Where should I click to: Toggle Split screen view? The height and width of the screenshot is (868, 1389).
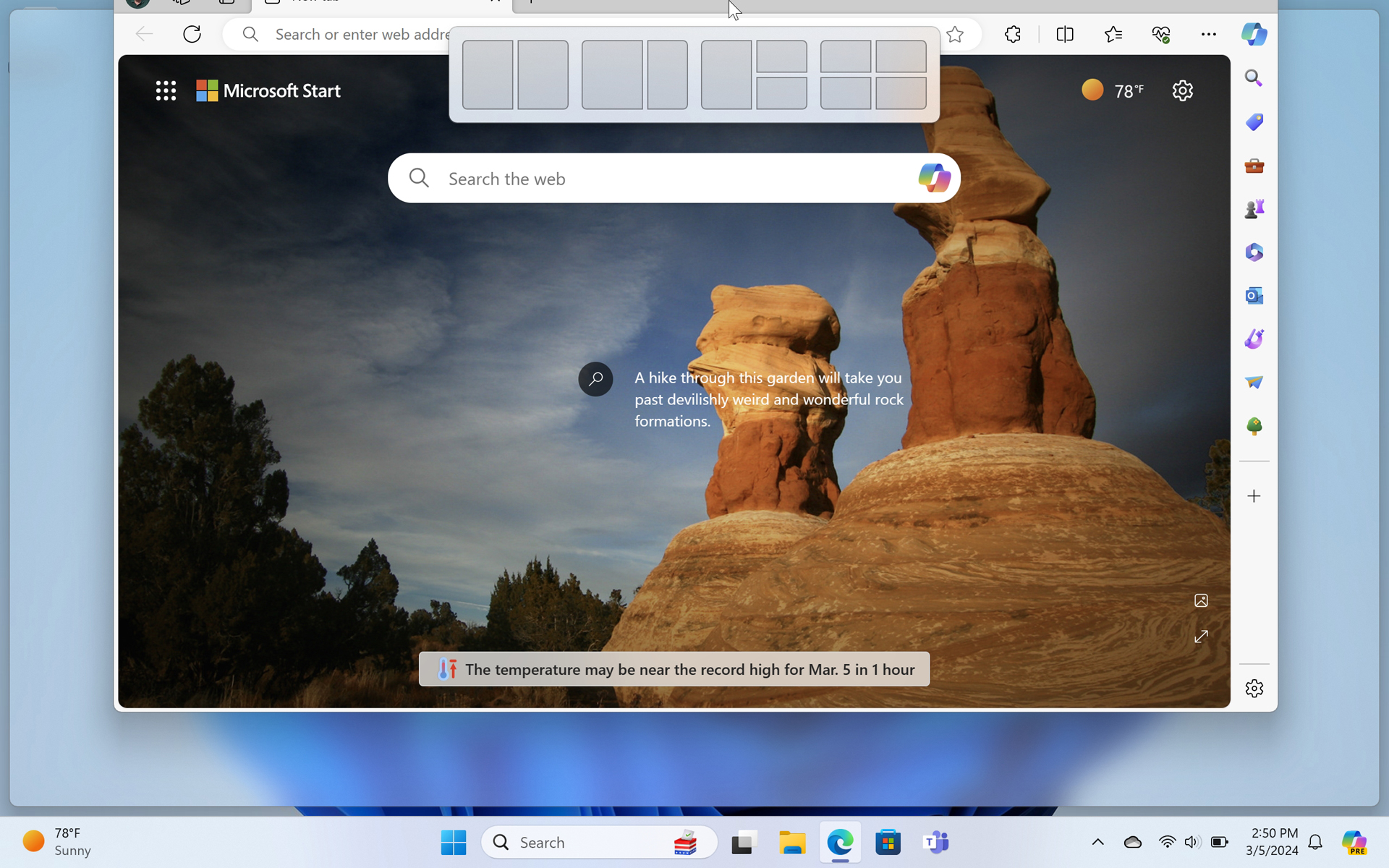[x=1064, y=34]
